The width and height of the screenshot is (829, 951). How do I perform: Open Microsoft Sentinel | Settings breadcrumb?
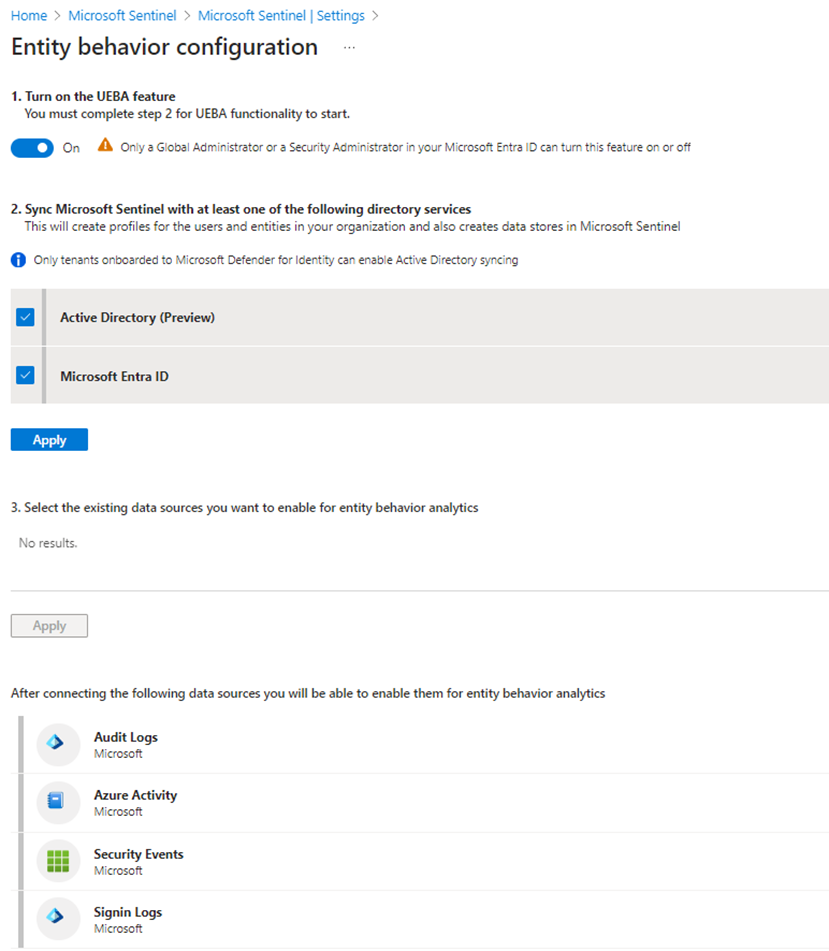coord(281,16)
